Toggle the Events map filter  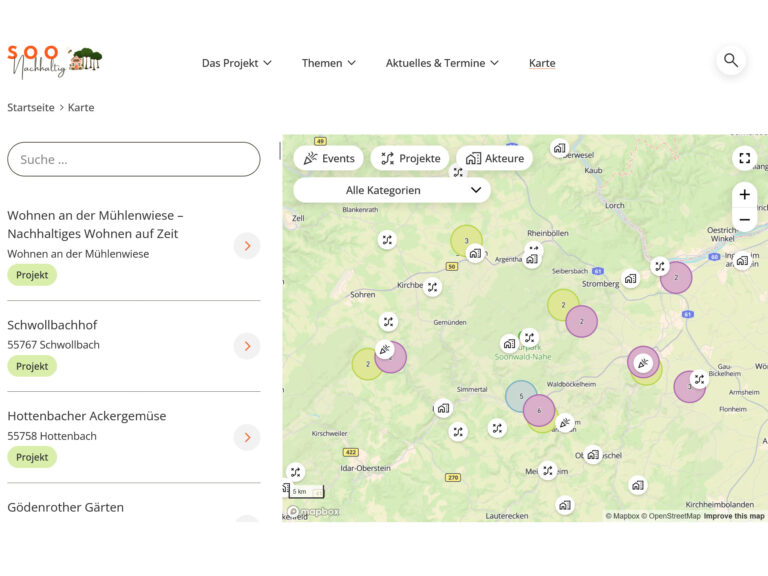pyautogui.click(x=329, y=158)
